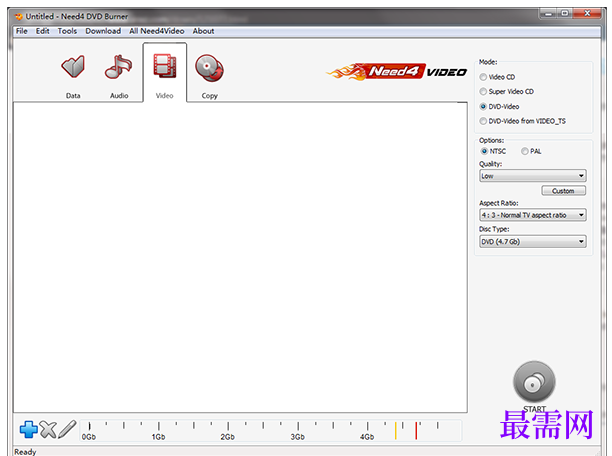Click the Need4 Video logo banner

click(396, 72)
